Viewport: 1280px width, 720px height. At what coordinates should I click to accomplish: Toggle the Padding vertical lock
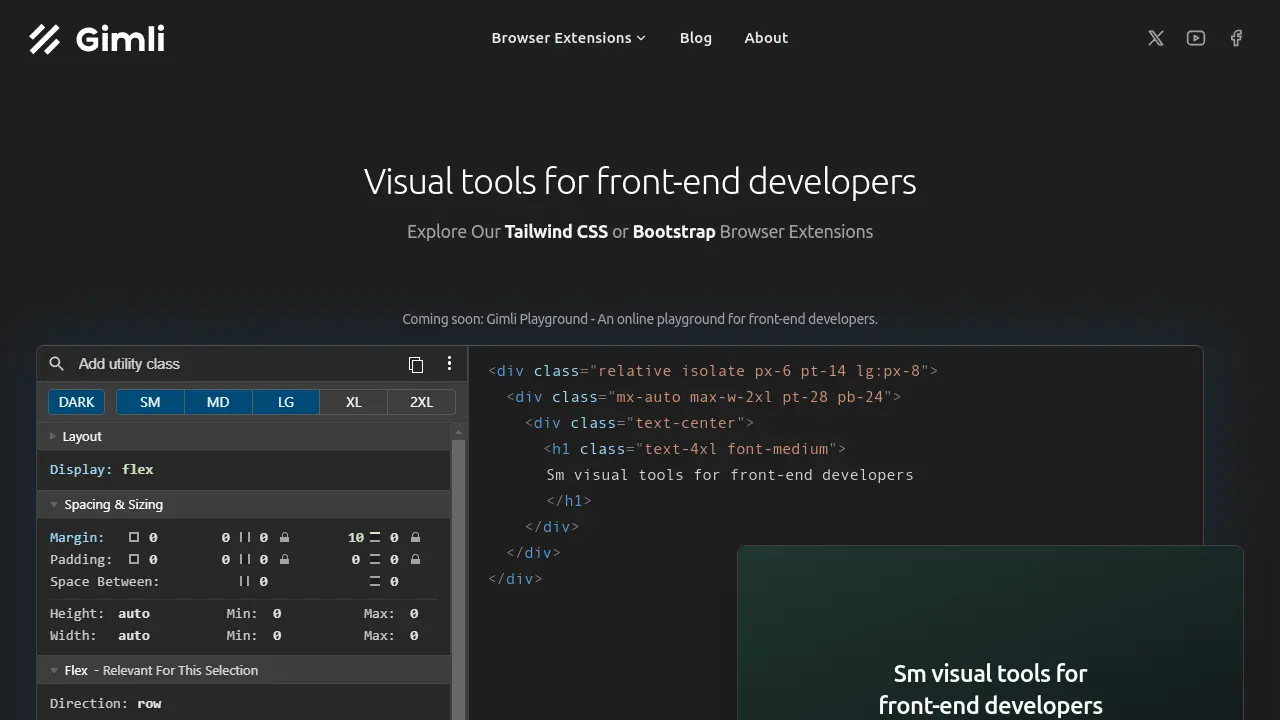tap(415, 559)
